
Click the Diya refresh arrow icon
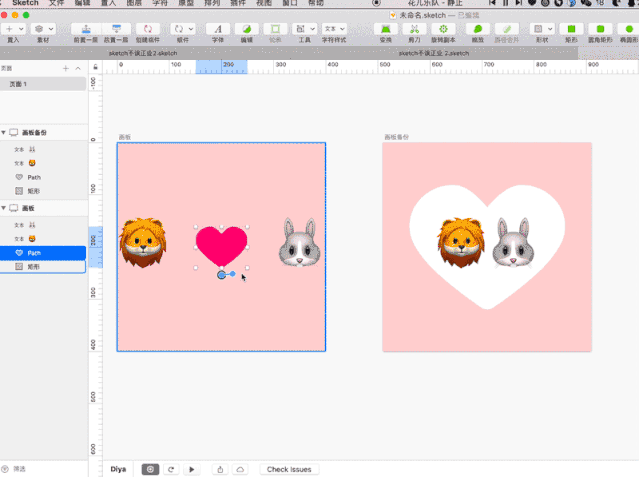point(171,469)
